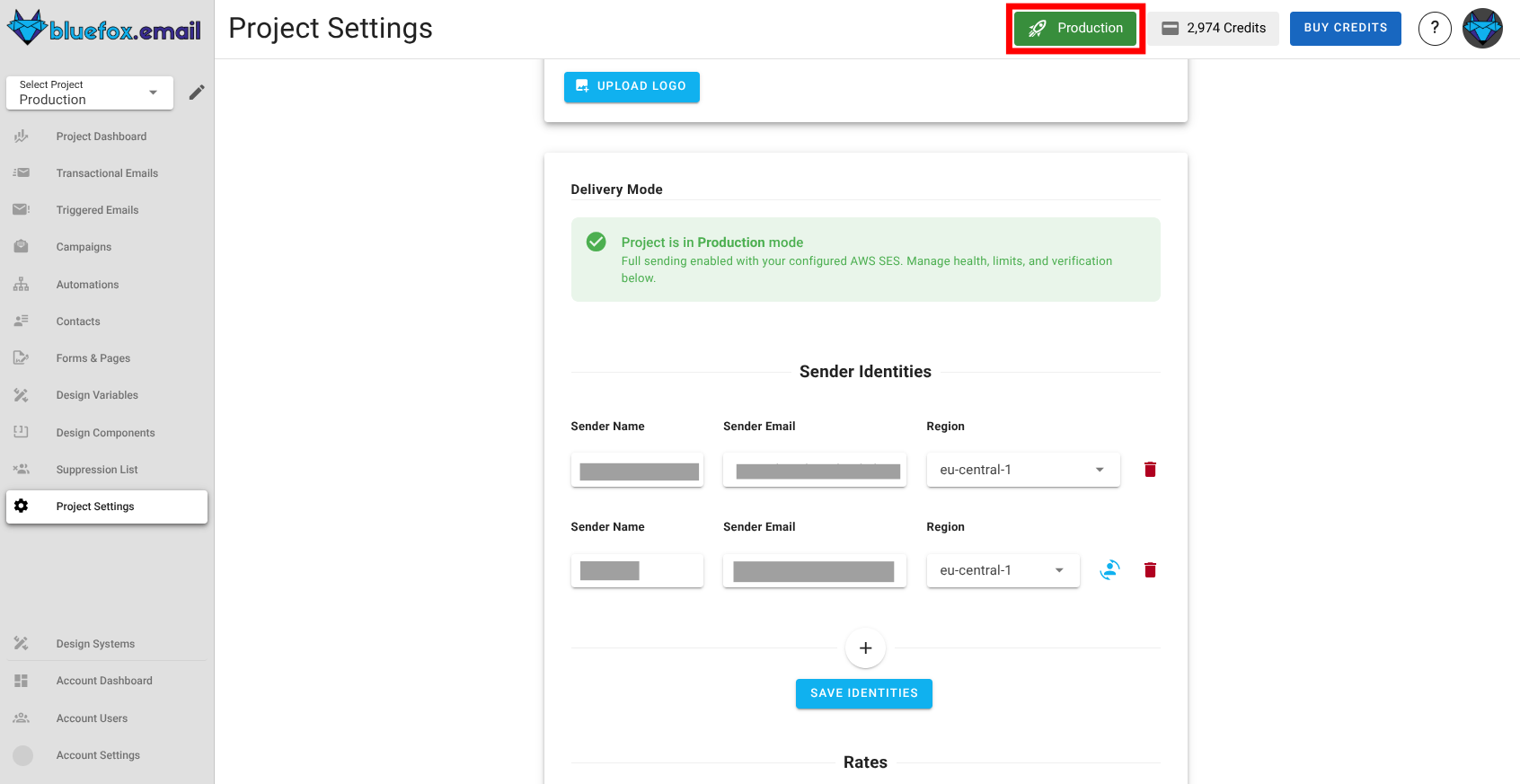The height and width of the screenshot is (784, 1520).
Task: Click the Campaigns icon in sidebar
Action: pos(22,246)
